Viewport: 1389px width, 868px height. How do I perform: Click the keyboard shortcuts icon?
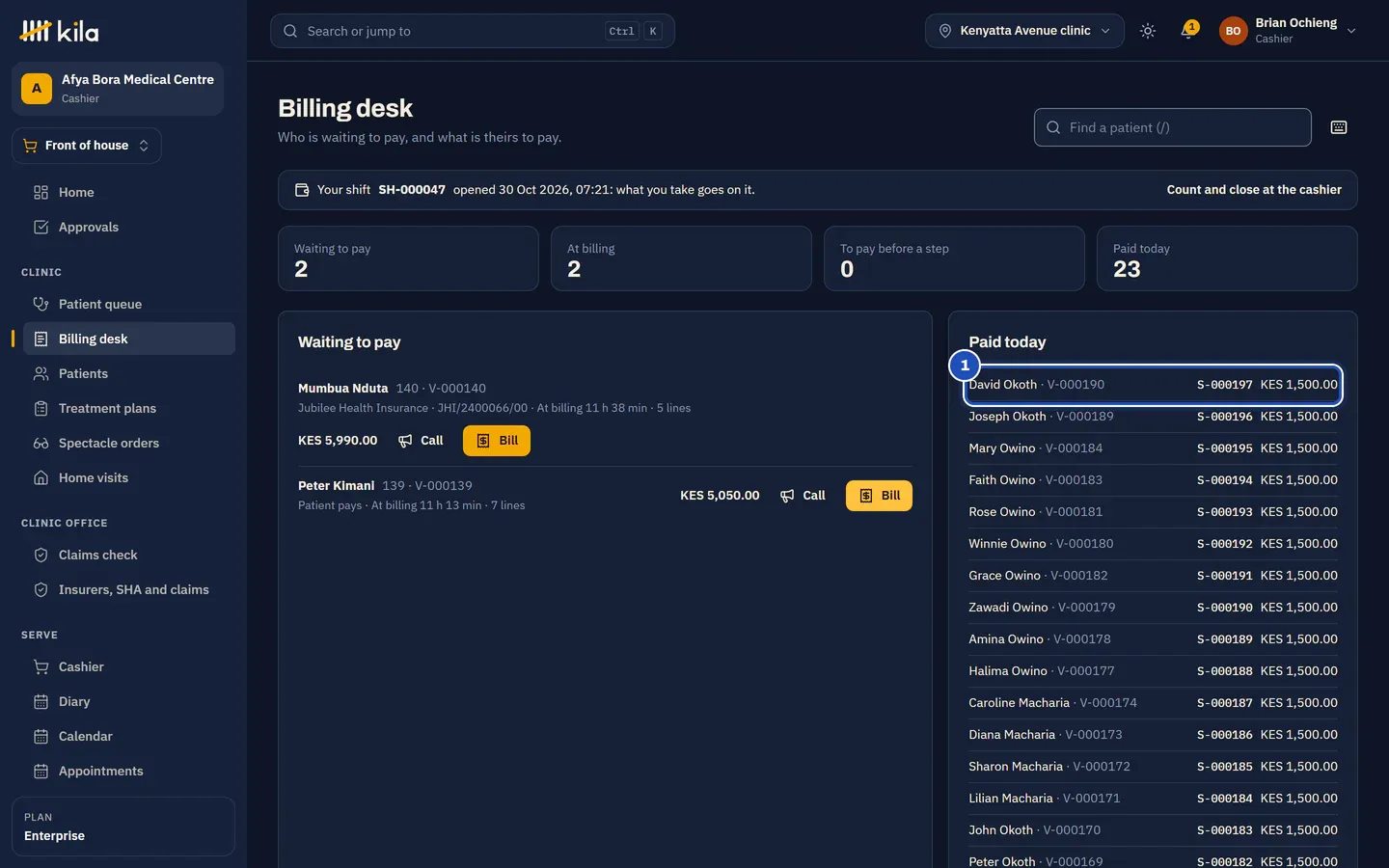pyautogui.click(x=1339, y=127)
